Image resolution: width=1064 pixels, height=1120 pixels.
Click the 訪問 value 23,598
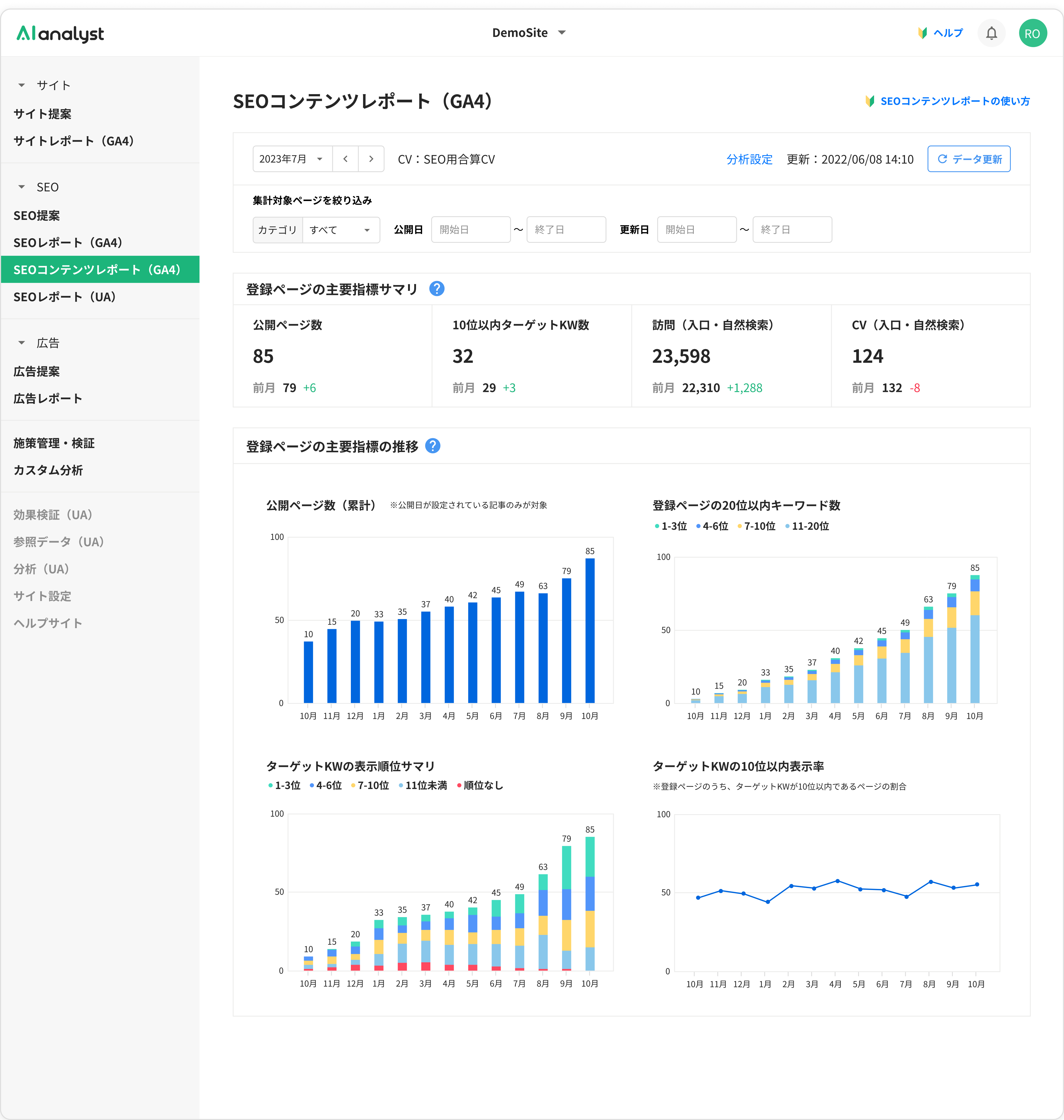(x=681, y=356)
